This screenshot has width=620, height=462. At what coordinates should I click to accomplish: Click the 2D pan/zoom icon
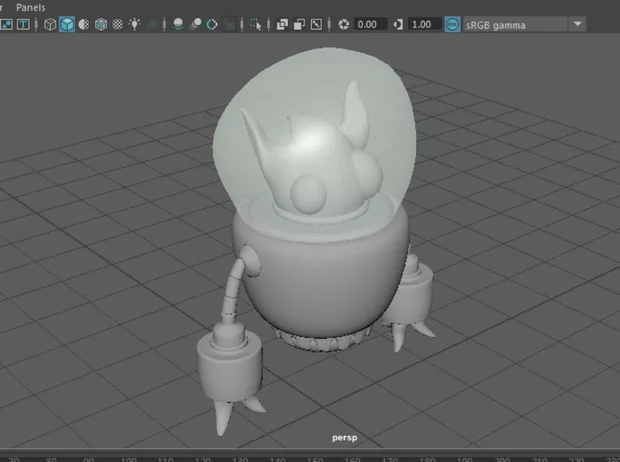[316, 24]
